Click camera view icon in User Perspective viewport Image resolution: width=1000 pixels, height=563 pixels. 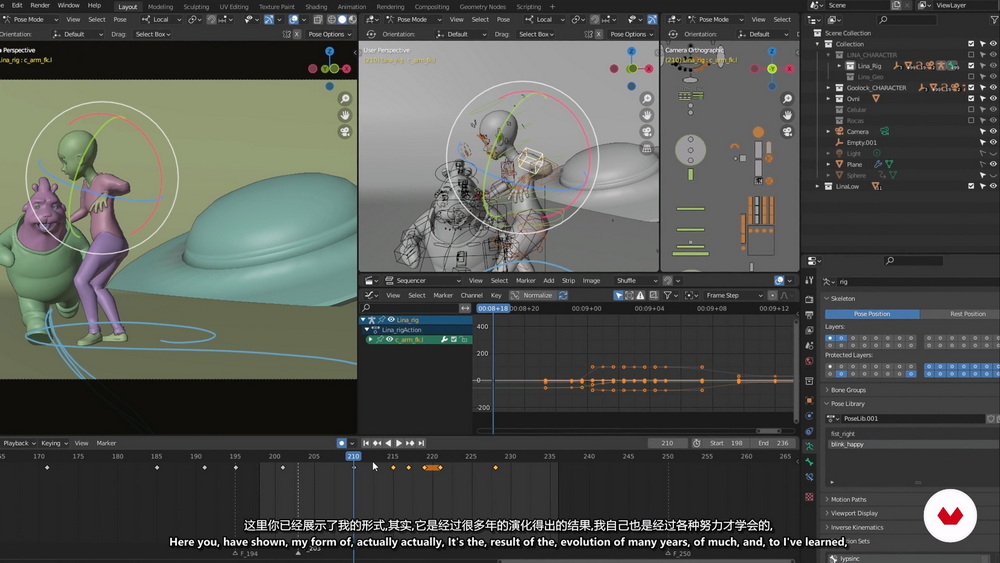point(647,132)
